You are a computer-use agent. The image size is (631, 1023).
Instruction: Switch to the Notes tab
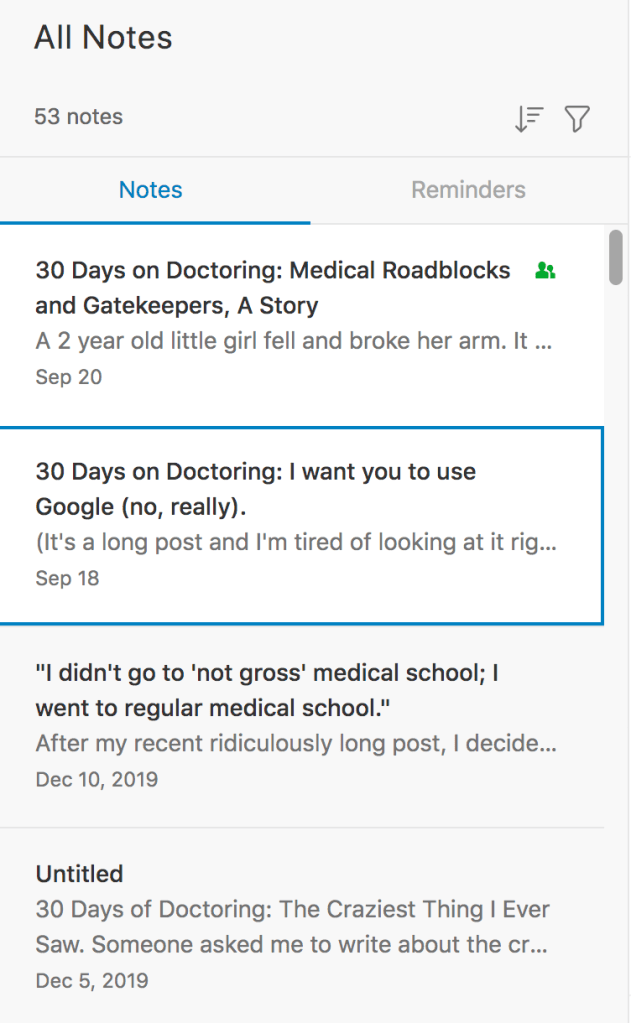[x=151, y=190]
